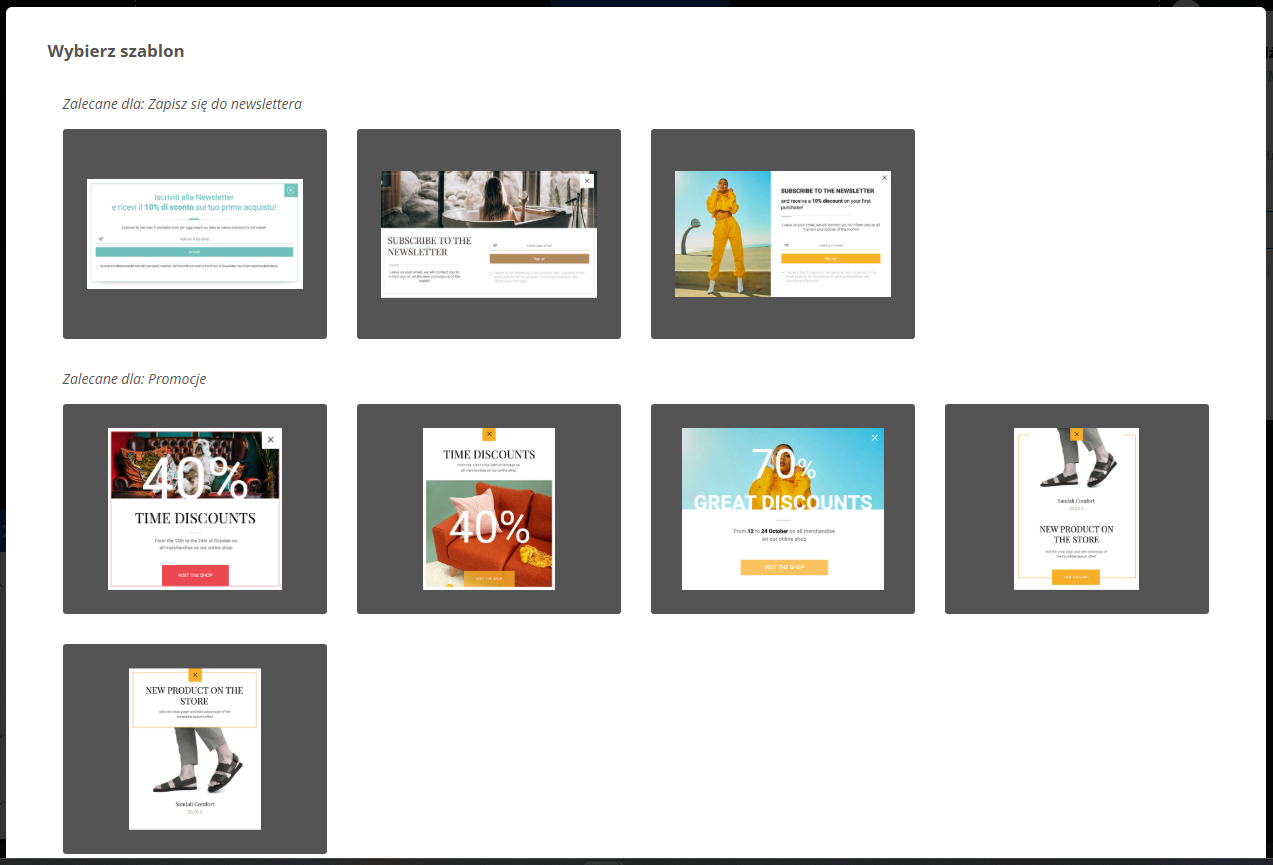
Task: Click orange X icon above Time Discounts orange sofa template
Action: (489, 434)
